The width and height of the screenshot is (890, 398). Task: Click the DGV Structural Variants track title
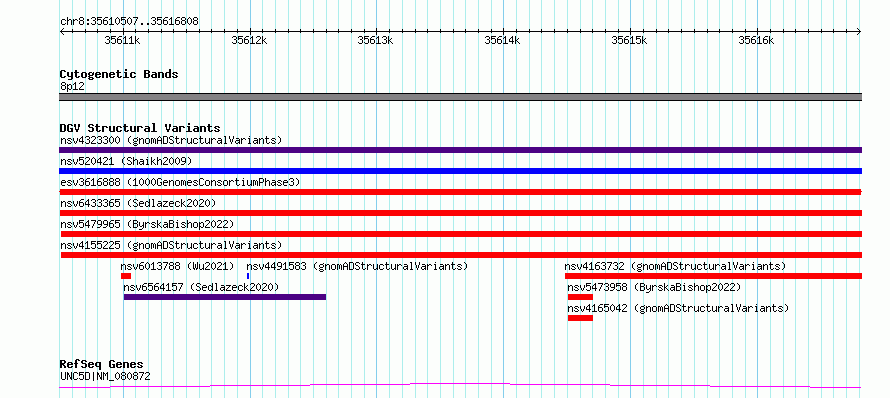[x=140, y=128]
